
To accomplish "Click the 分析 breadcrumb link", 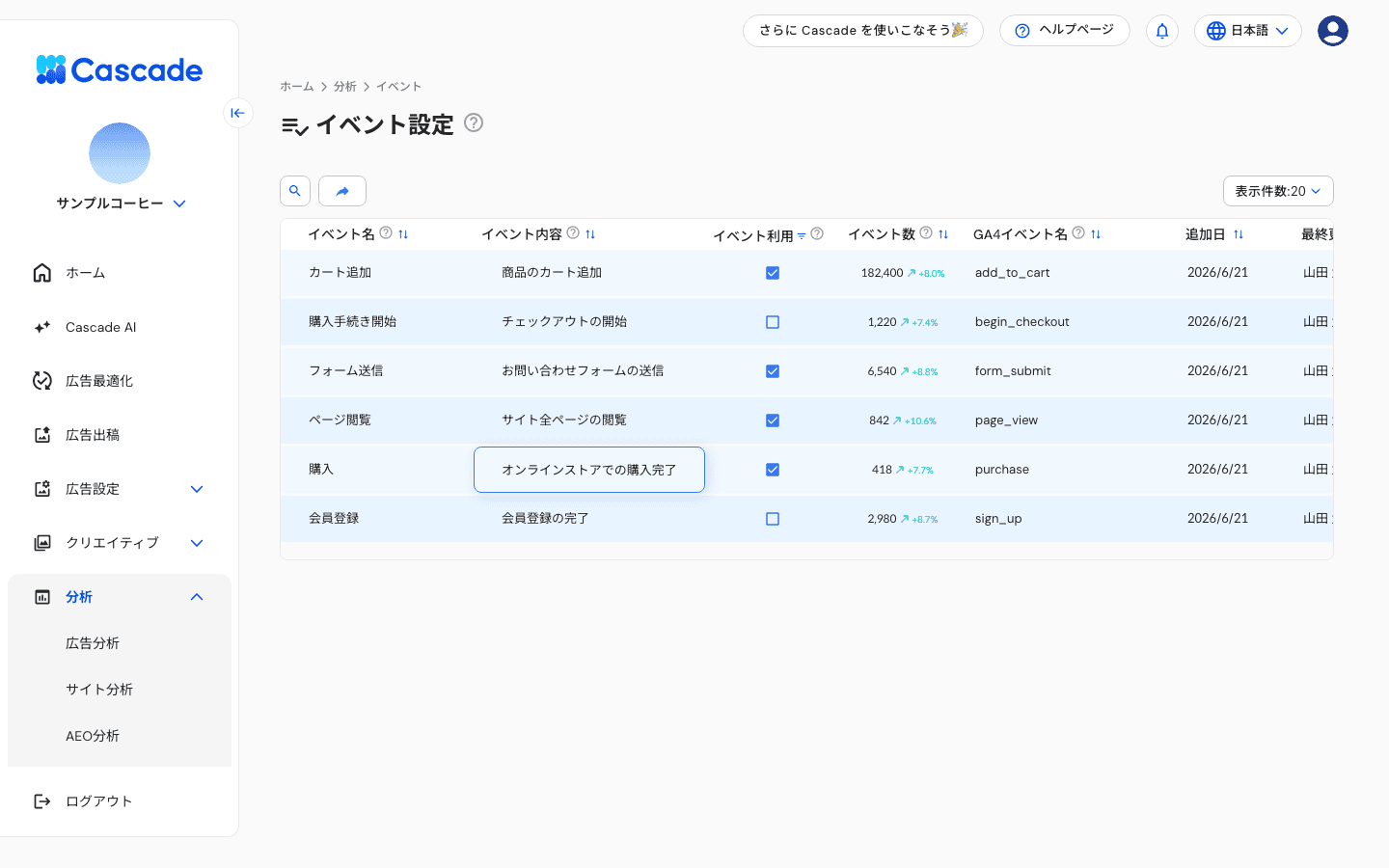I will pyautogui.click(x=345, y=87).
